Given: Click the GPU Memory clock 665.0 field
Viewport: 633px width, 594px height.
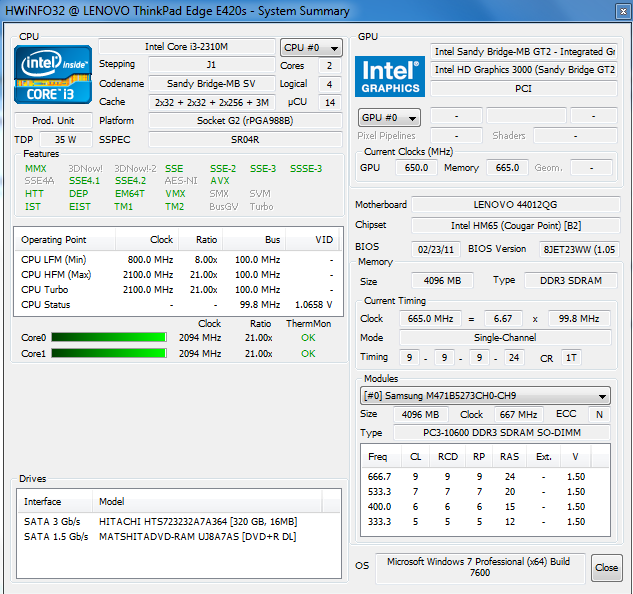Looking at the screenshot, I should (507, 167).
